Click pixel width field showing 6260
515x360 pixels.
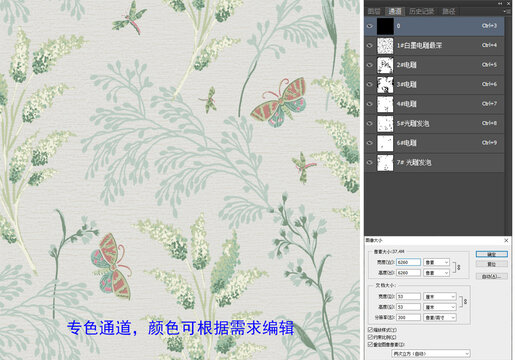coord(408,262)
